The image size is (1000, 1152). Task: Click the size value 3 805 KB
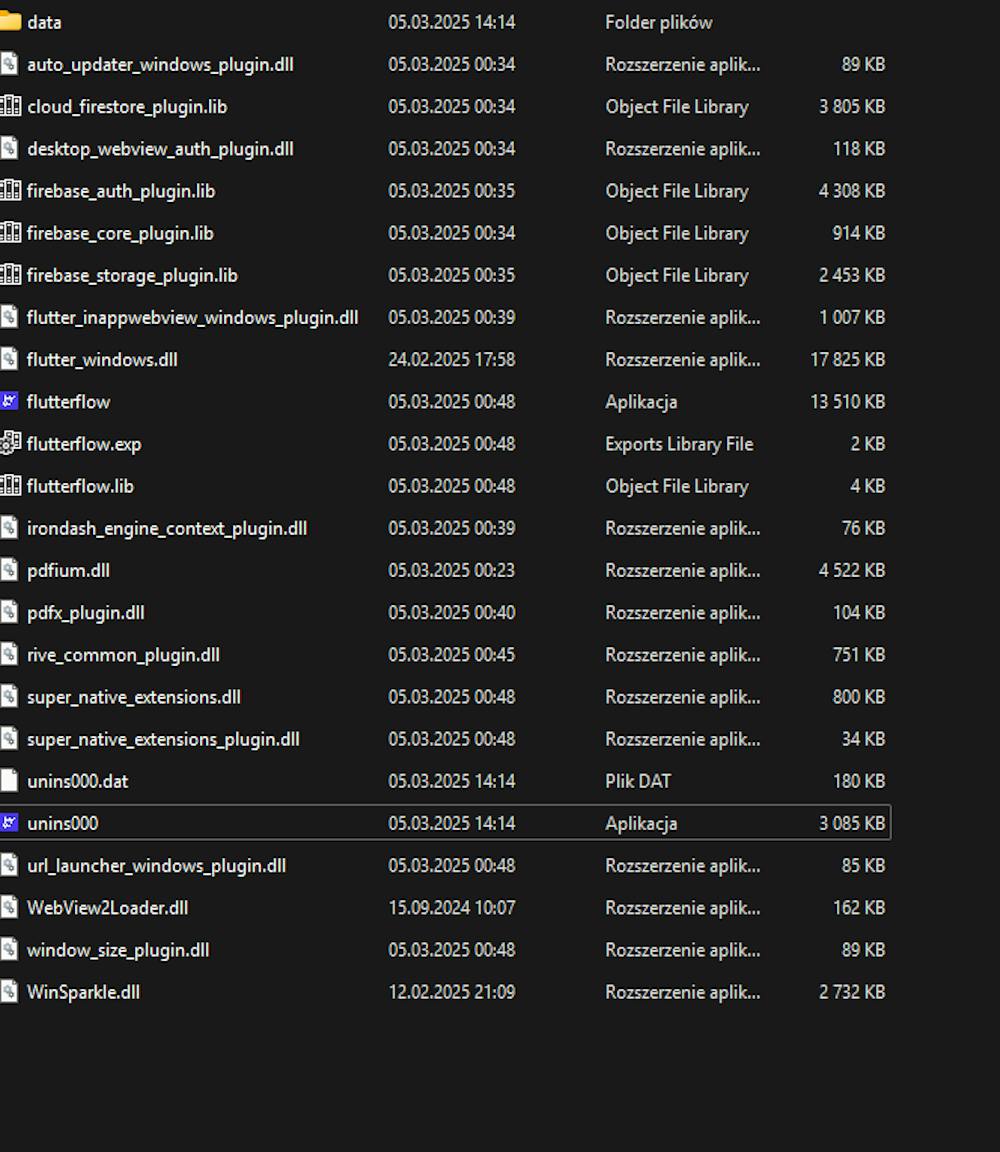852,107
